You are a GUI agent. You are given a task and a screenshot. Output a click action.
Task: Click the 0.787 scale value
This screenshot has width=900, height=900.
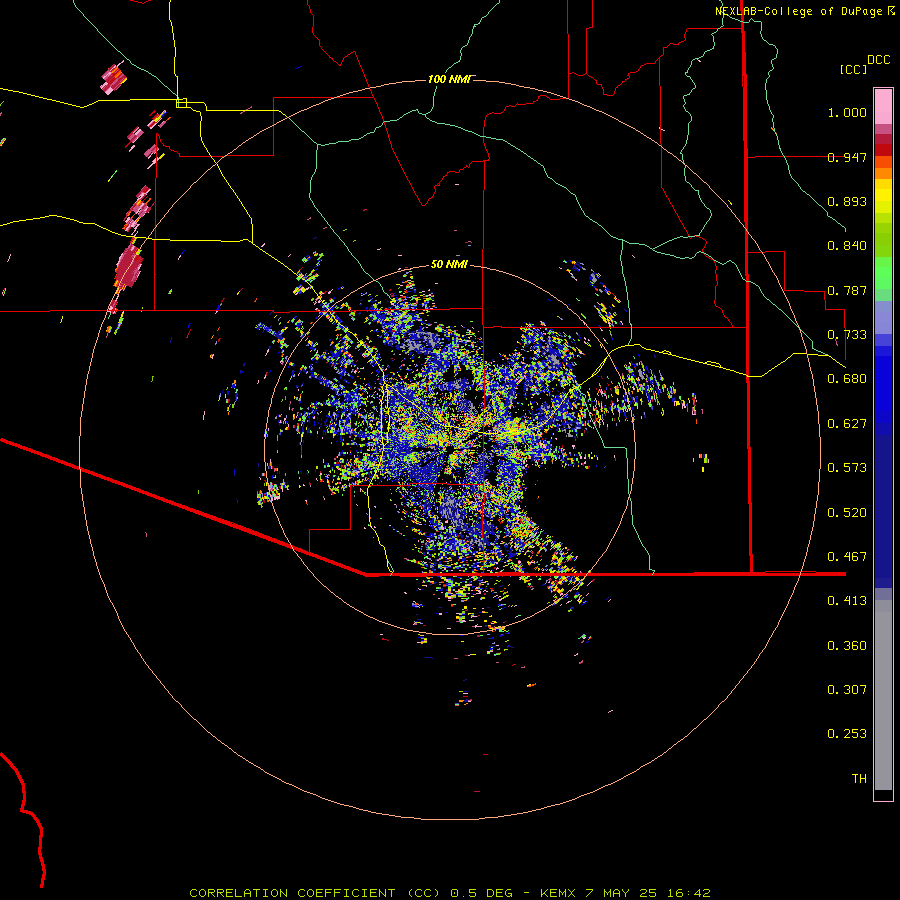[x=847, y=290]
